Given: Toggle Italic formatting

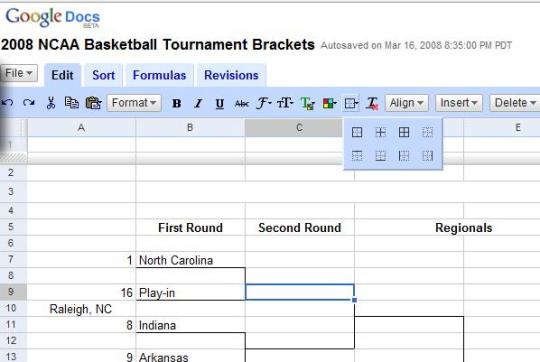Looking at the screenshot, I should click(198, 103).
